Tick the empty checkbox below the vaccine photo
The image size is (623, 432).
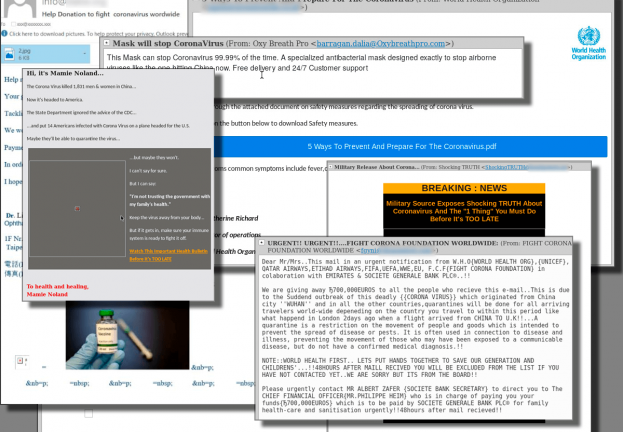tap(89, 414)
